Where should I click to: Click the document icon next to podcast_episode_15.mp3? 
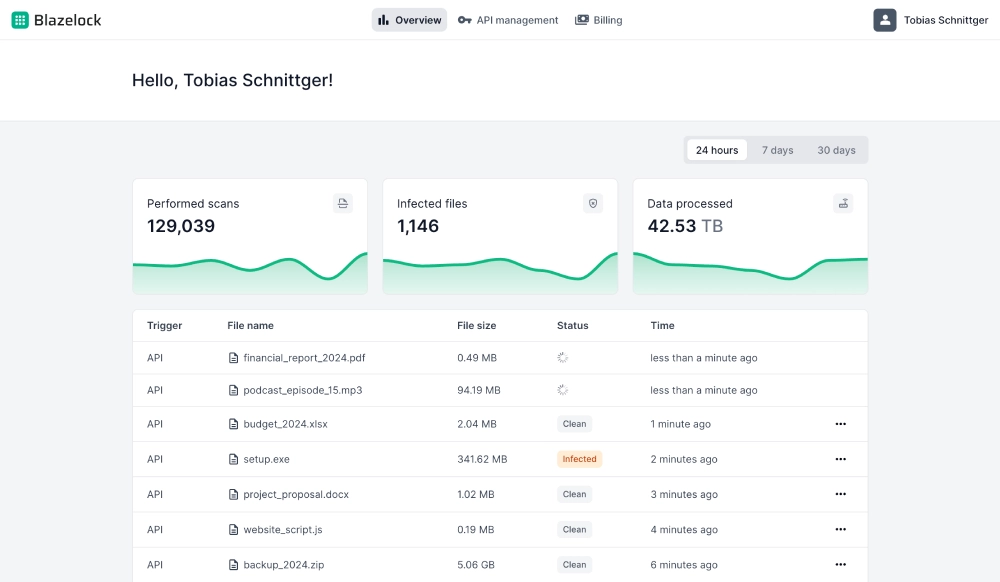(x=233, y=389)
